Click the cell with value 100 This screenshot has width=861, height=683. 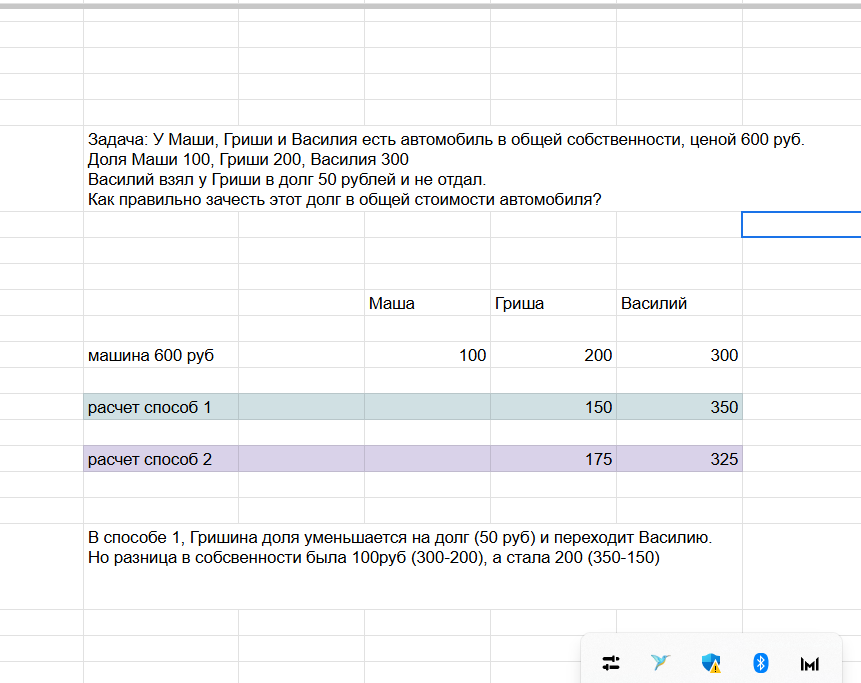427,355
